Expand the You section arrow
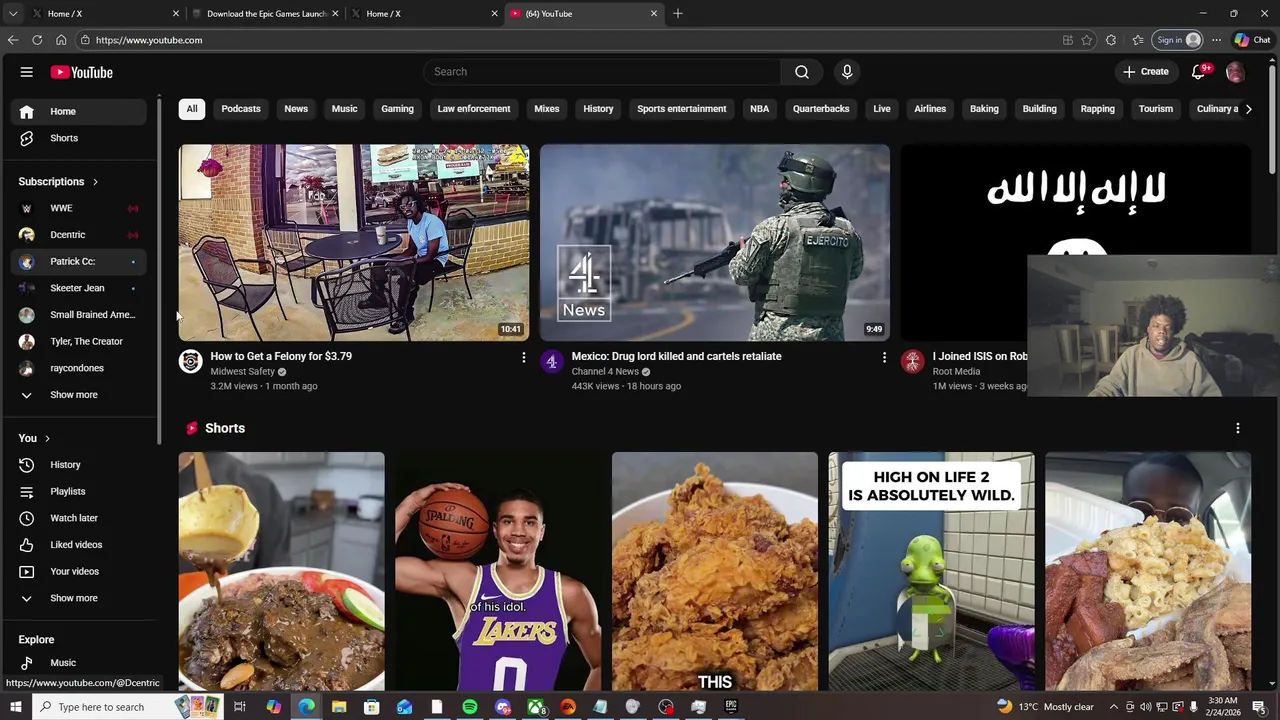This screenshot has width=1280, height=720. click(x=47, y=438)
